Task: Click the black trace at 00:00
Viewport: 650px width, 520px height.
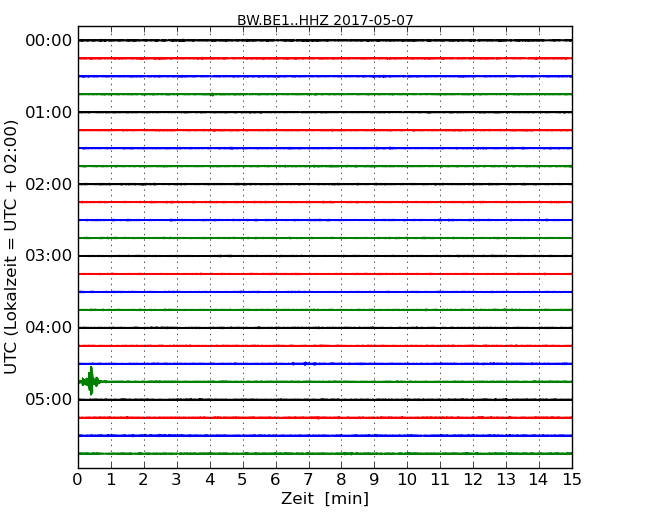Action: point(325,40)
